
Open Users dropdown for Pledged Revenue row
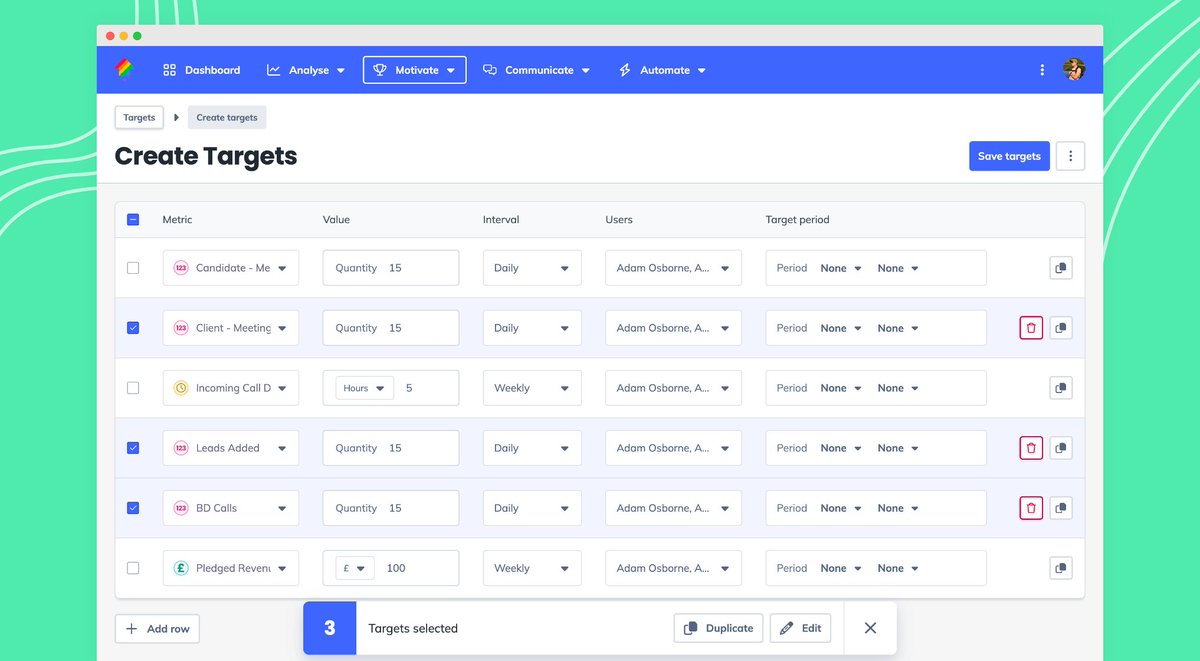(x=673, y=568)
